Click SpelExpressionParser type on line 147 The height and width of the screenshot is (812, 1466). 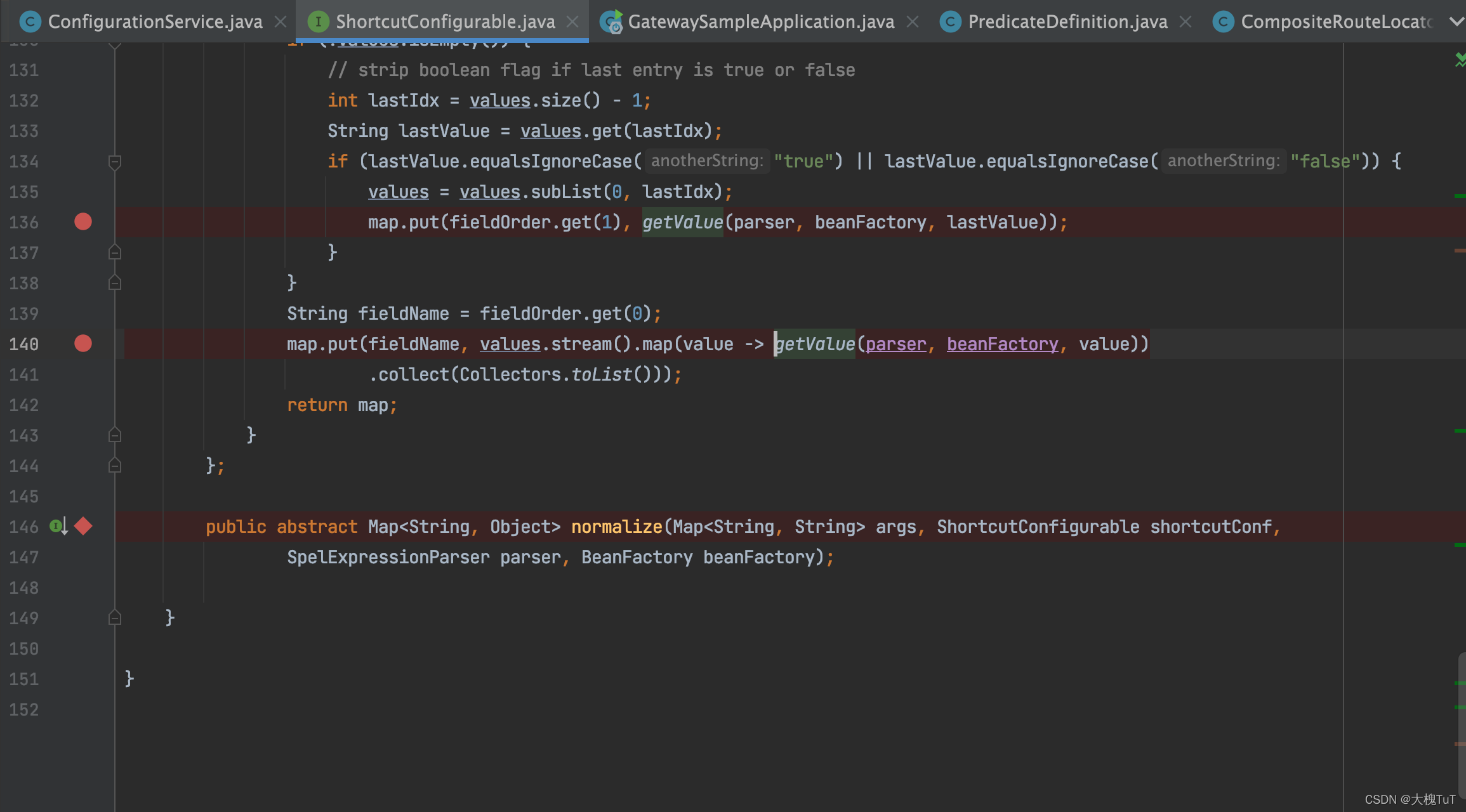click(388, 557)
